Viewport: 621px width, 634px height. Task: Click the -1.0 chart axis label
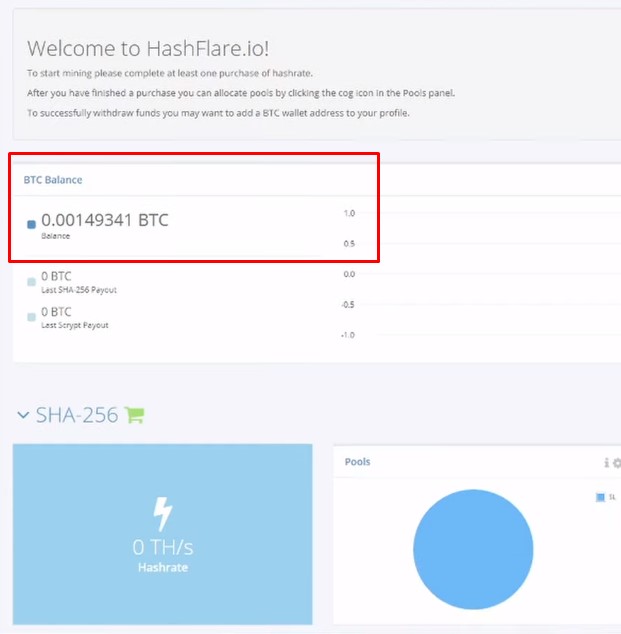348,335
